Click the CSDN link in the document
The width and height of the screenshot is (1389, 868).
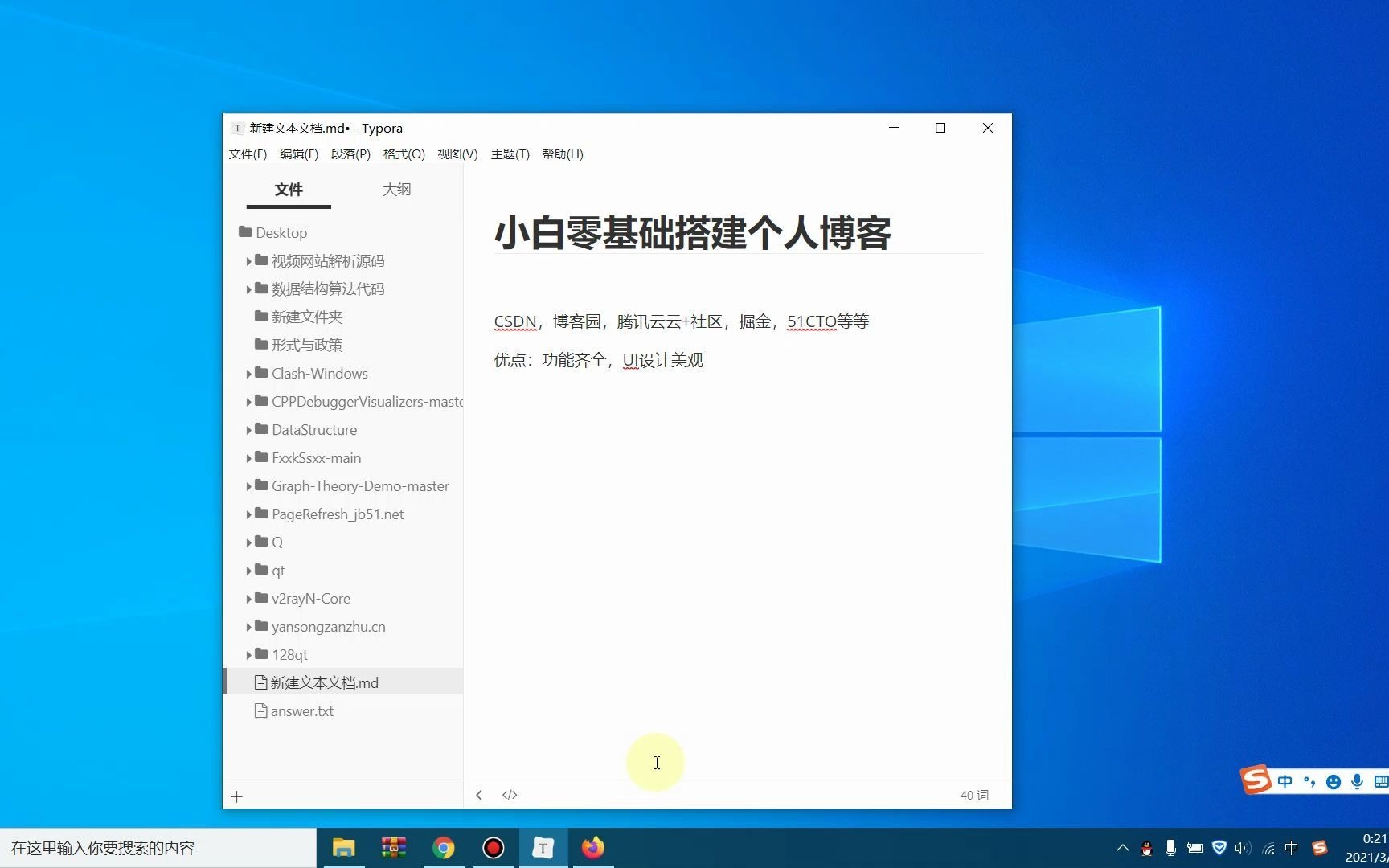point(514,321)
